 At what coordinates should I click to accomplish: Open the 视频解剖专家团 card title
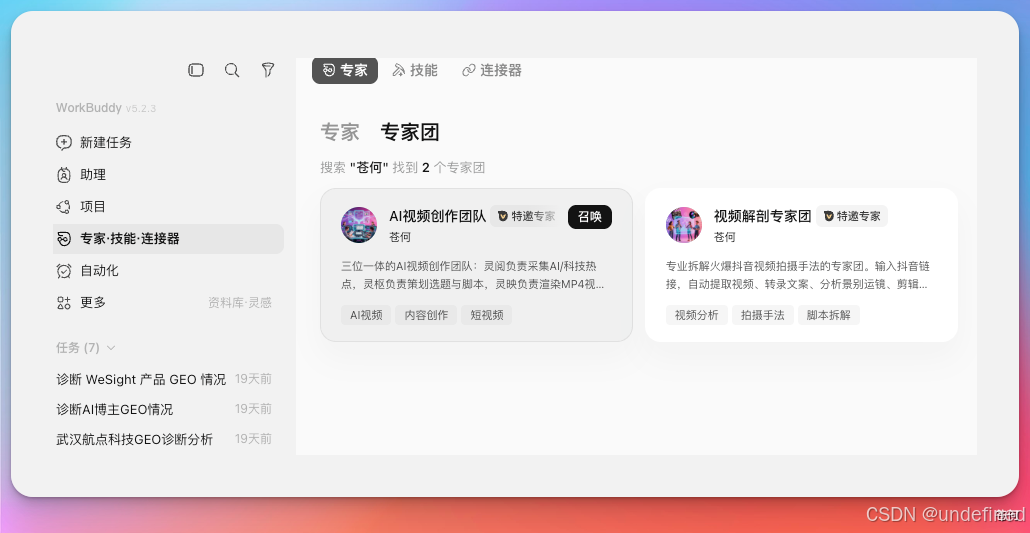tap(763, 216)
